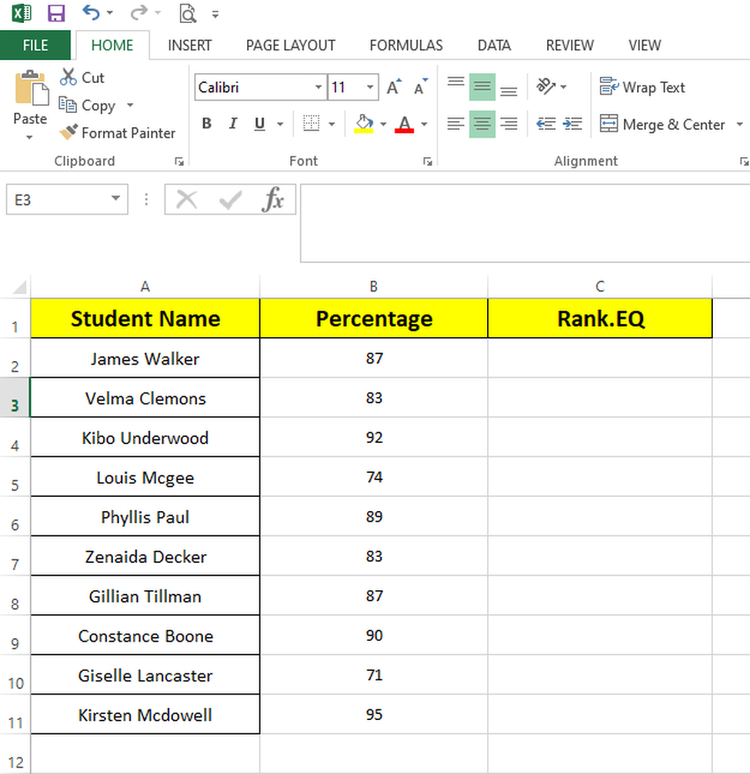Open the PAGE LAYOUT tab
750x774 pixels.
point(290,45)
